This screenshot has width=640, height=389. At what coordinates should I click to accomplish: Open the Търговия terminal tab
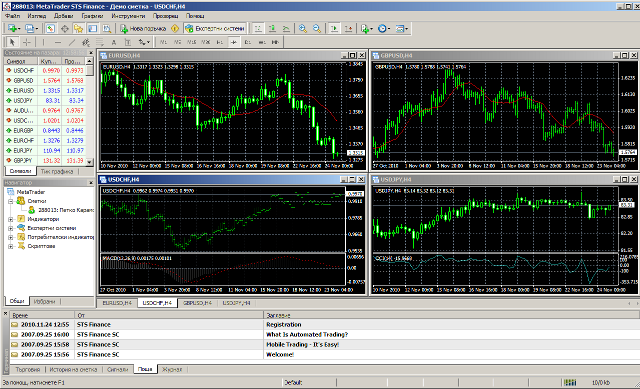(28, 369)
